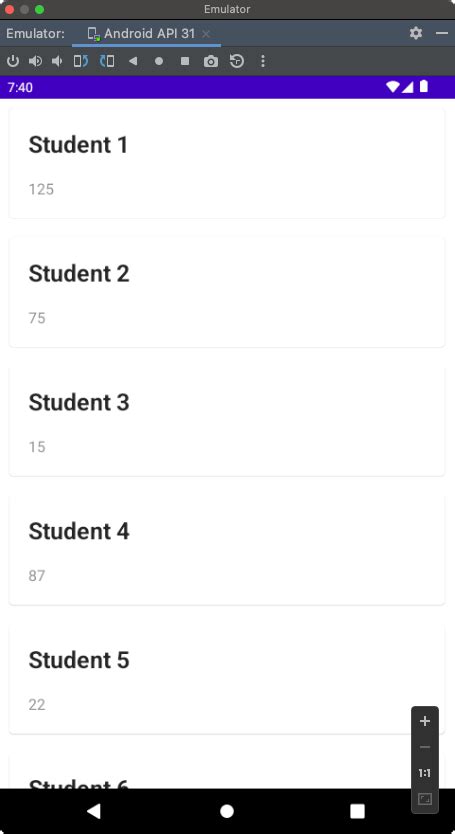The image size is (455, 834).
Task: Open extended controls three-dot menu
Action: tap(262, 61)
